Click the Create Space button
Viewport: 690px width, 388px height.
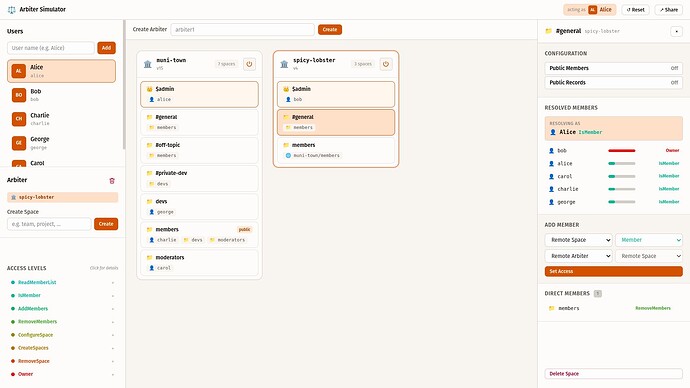click(106, 224)
